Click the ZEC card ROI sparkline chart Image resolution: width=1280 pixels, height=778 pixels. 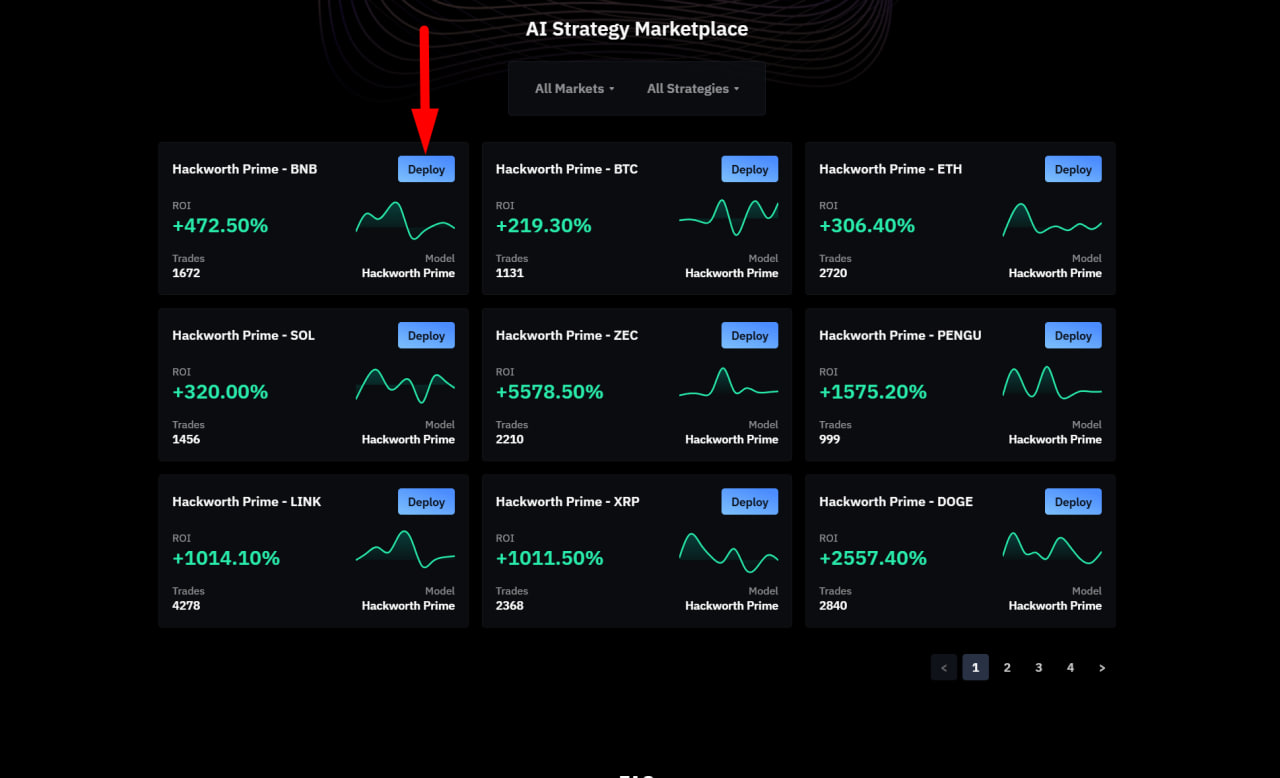tap(729, 383)
